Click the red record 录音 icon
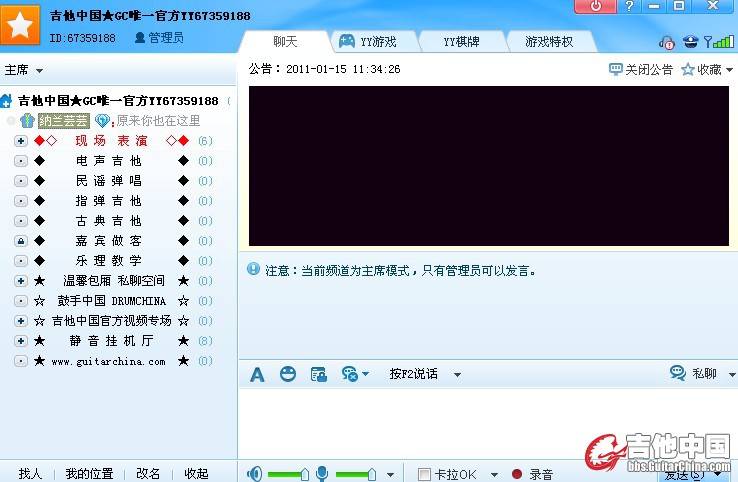Viewport: 738px width, 482px height. click(x=517, y=474)
